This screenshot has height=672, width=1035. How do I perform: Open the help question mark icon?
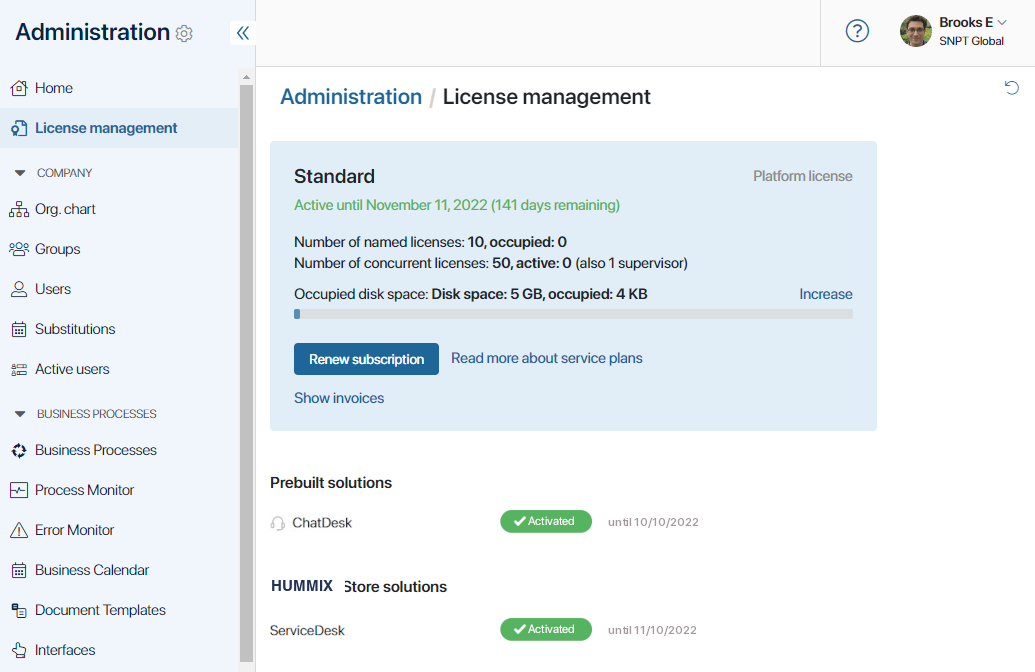click(857, 31)
